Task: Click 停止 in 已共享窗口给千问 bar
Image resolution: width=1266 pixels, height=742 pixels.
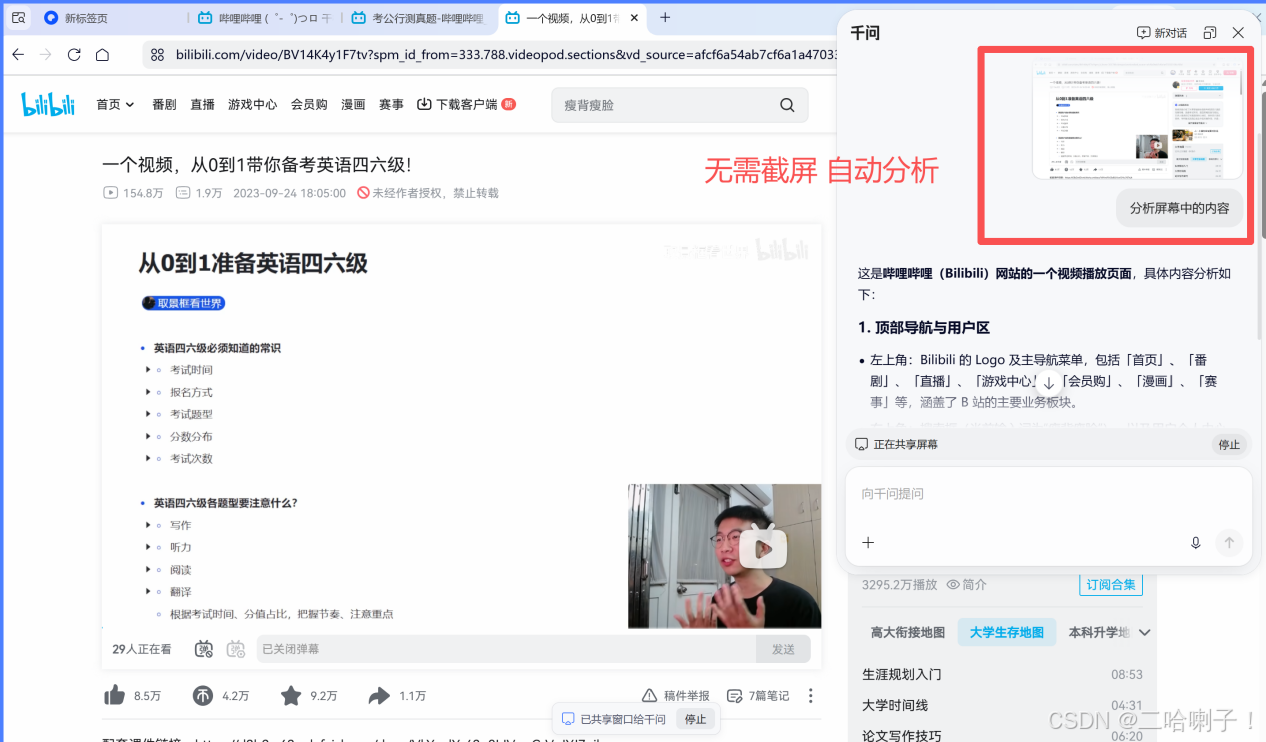Action: 695,719
